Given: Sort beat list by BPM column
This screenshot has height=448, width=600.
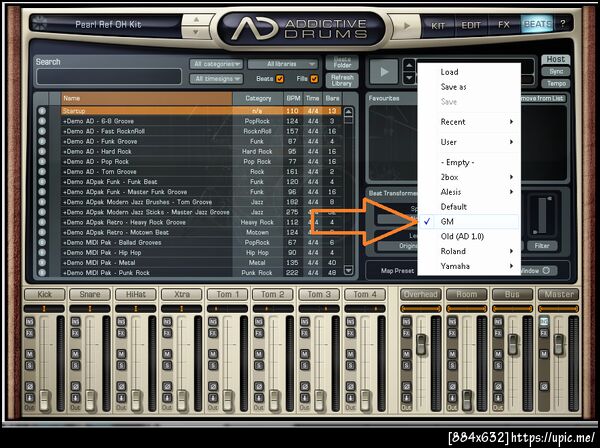Looking at the screenshot, I should (293, 99).
